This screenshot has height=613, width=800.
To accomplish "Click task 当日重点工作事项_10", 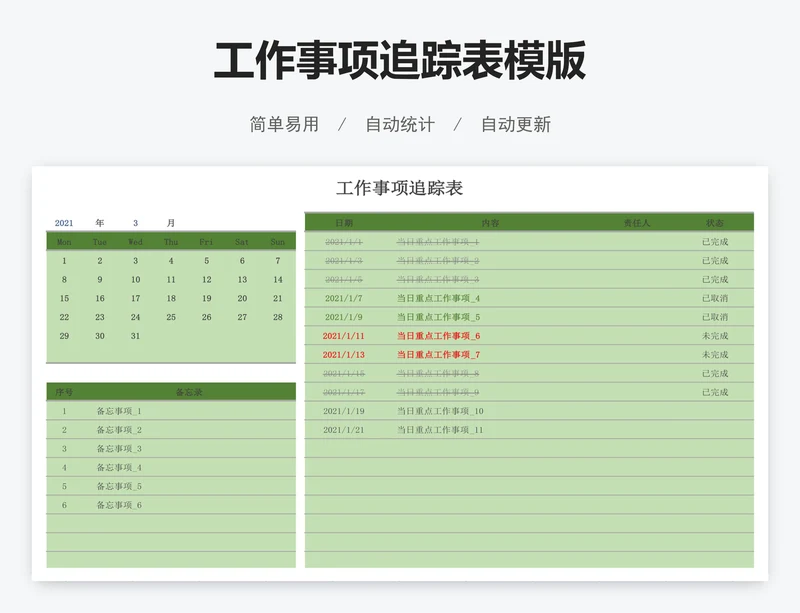I will (440, 411).
